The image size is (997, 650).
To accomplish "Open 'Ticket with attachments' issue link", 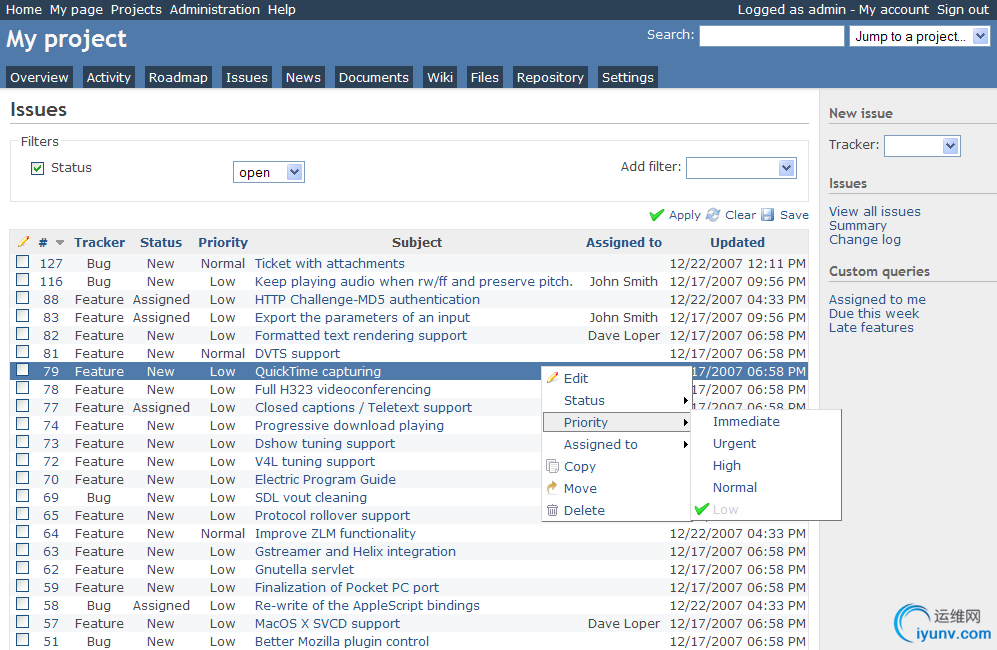I will point(329,263).
